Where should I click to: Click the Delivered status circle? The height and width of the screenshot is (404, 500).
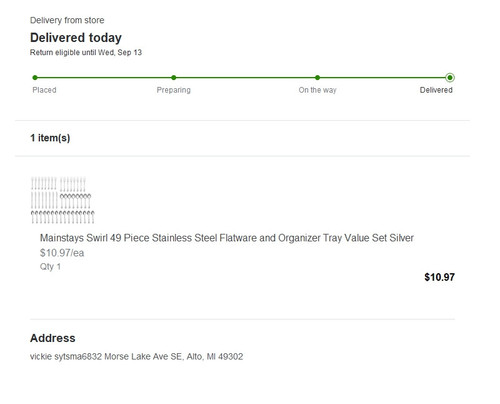[x=450, y=78]
